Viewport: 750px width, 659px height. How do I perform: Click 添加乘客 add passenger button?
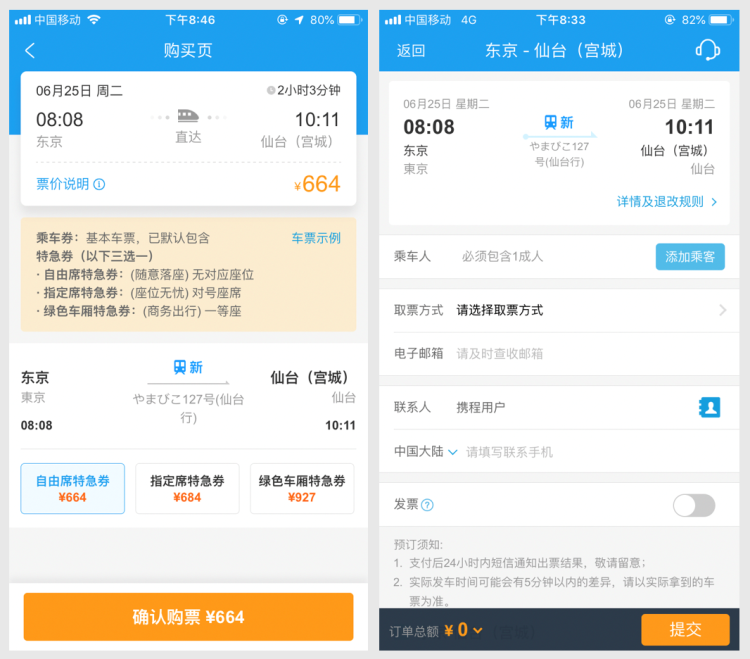pyautogui.click(x=690, y=257)
